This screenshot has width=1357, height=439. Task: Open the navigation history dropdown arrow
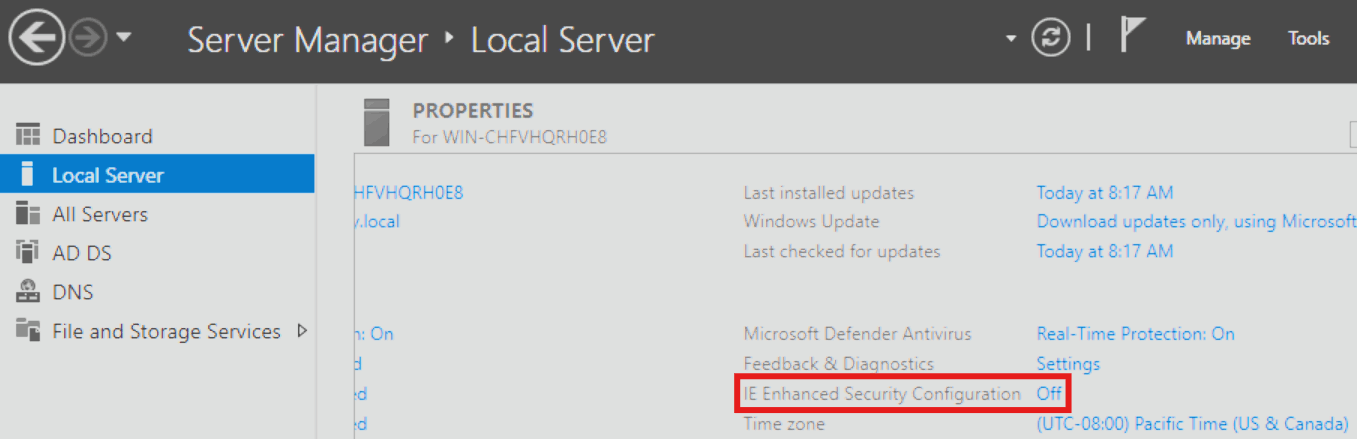(x=124, y=39)
